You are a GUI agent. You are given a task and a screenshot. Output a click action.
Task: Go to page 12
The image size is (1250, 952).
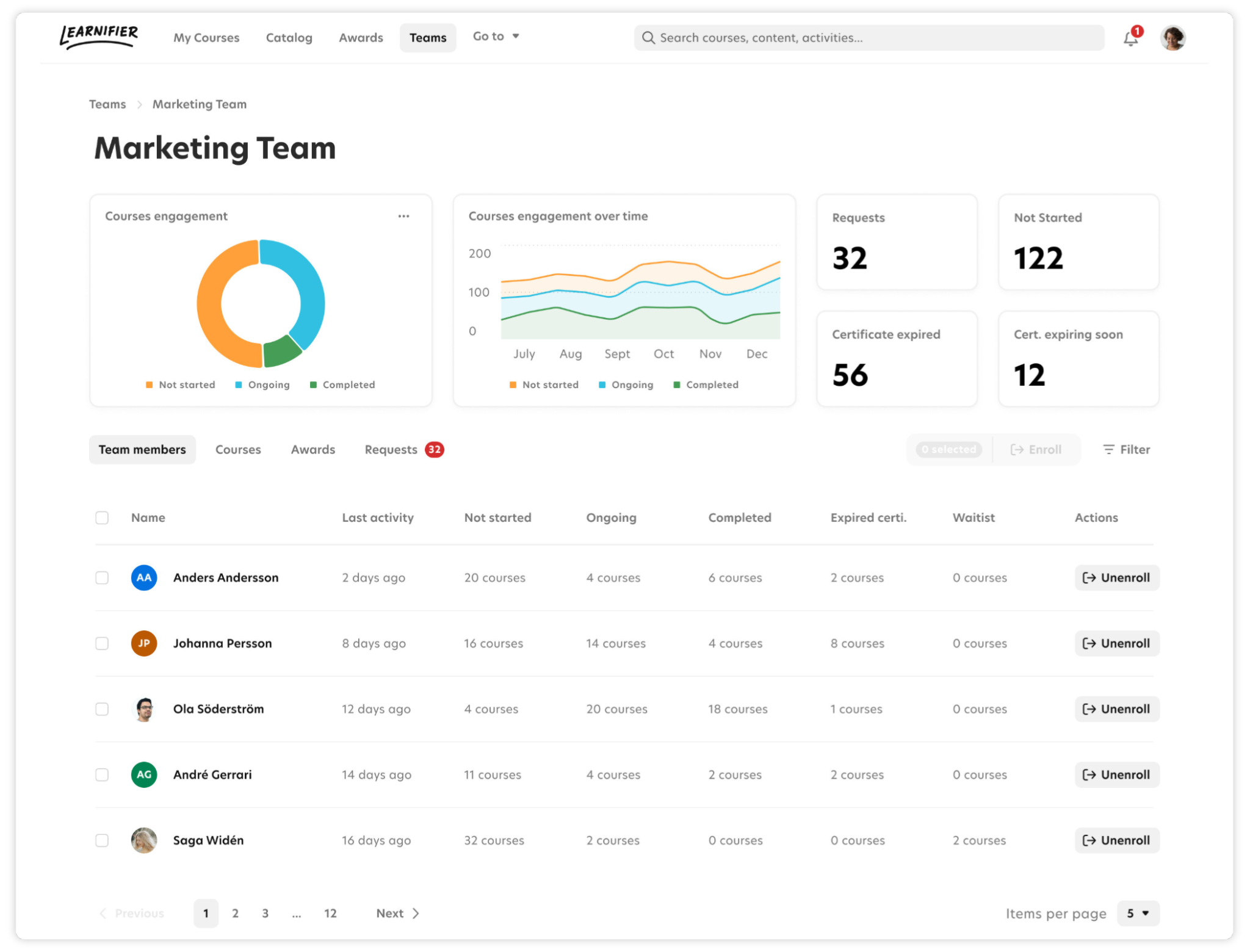click(330, 914)
